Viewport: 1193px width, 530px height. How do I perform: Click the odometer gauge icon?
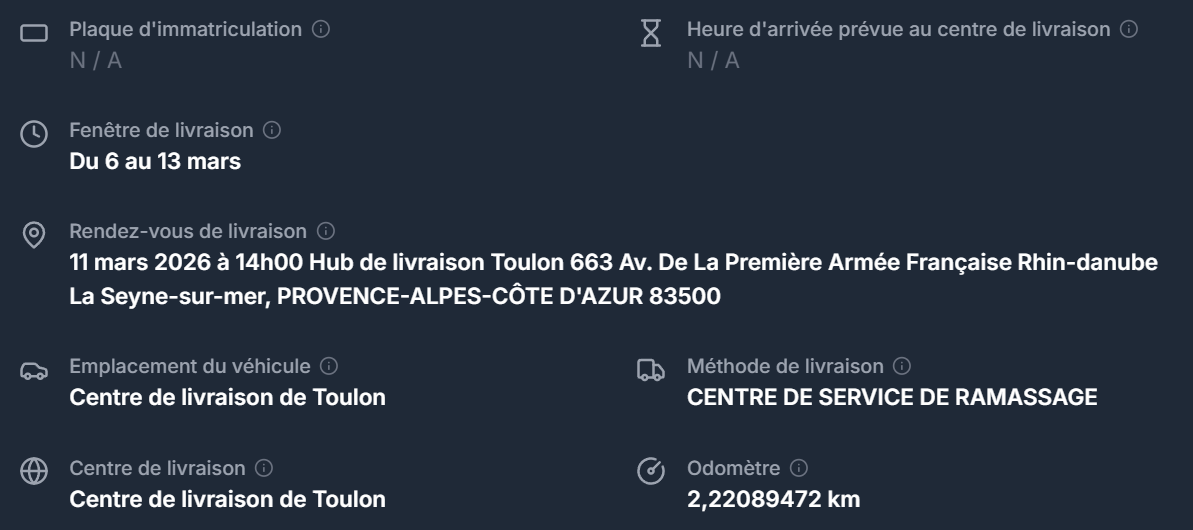tap(651, 472)
